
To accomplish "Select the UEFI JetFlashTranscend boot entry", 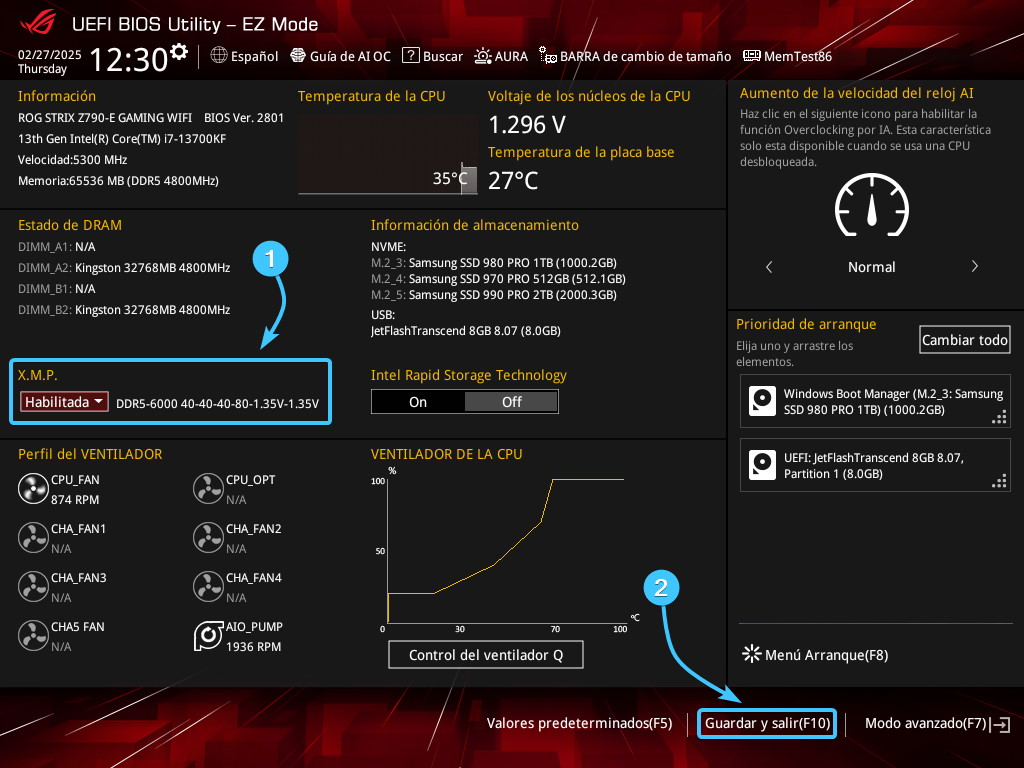I will point(875,465).
